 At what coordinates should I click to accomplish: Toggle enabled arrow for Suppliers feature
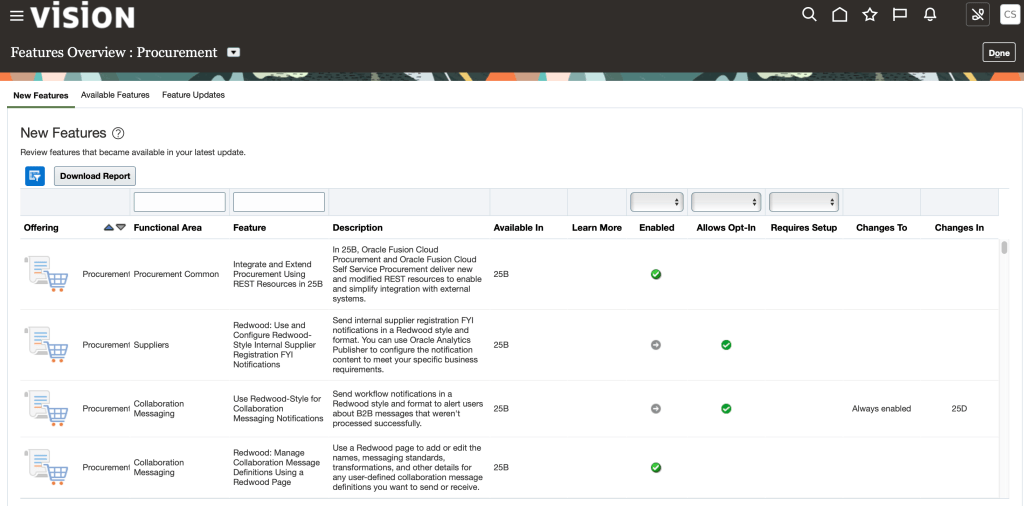click(656, 345)
